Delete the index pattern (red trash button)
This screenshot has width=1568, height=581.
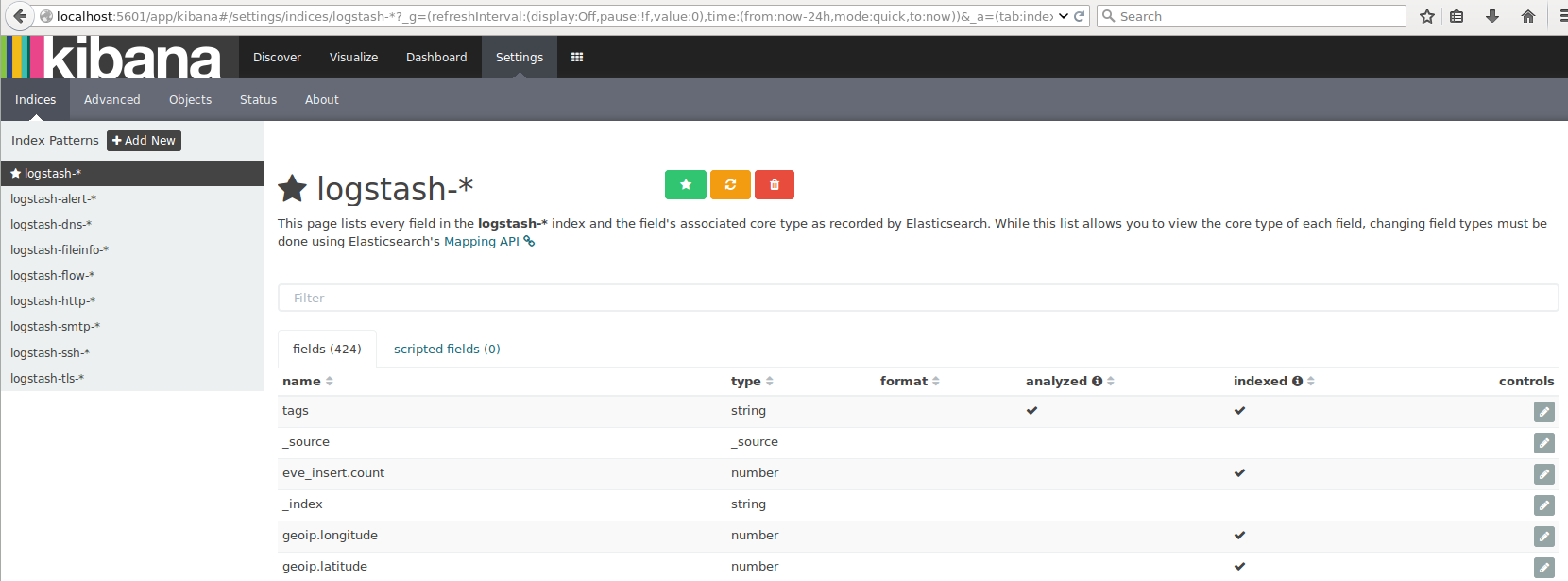(775, 185)
